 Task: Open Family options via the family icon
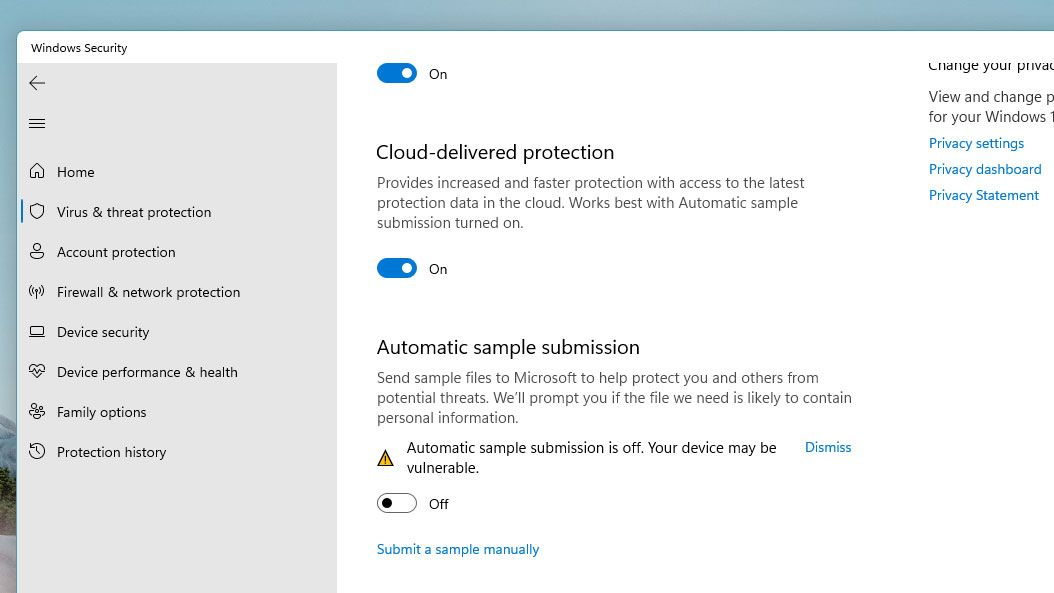[x=37, y=412]
